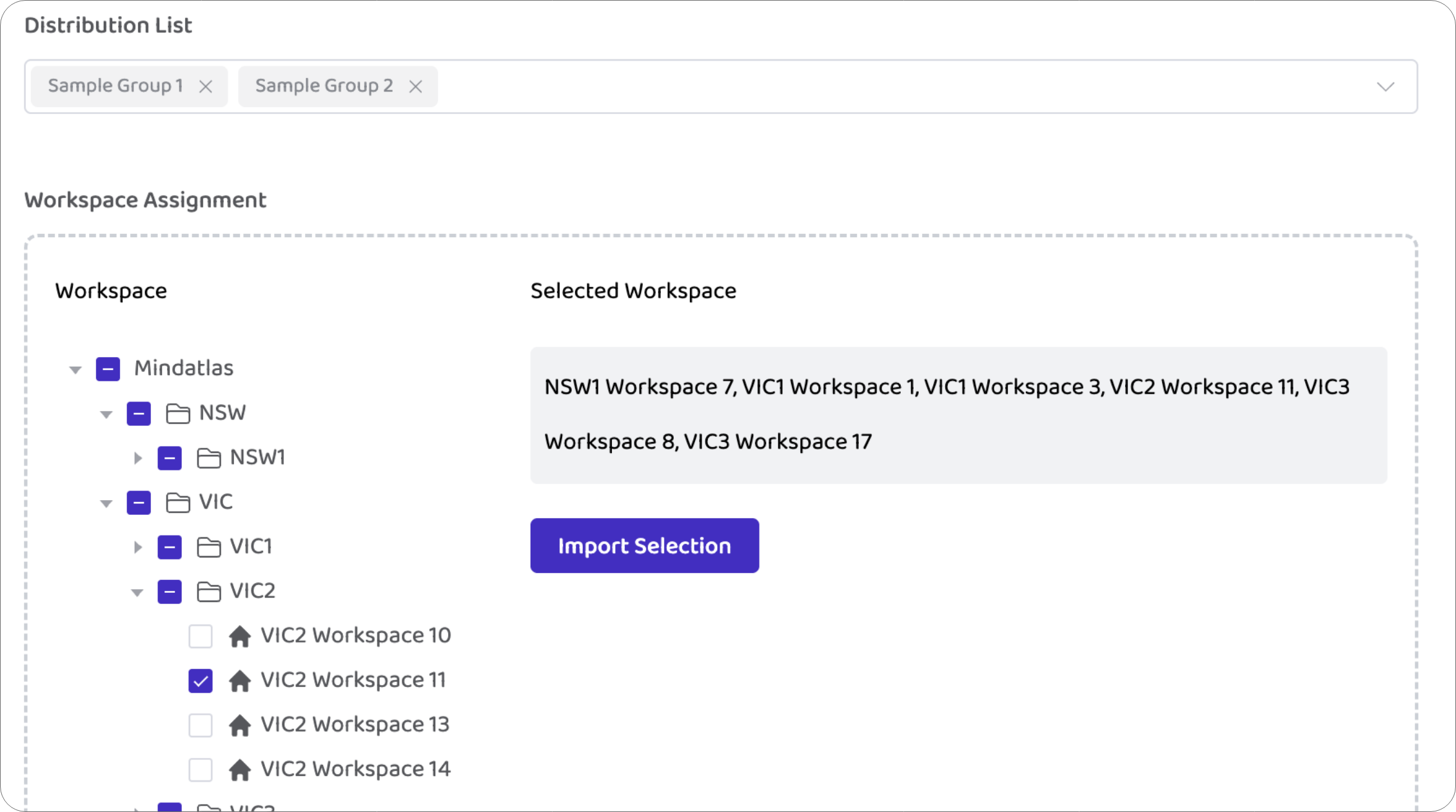Click the home icon beside VIC2 Workspace 11
Image resolution: width=1456 pixels, height=812 pixels.
pos(240,681)
